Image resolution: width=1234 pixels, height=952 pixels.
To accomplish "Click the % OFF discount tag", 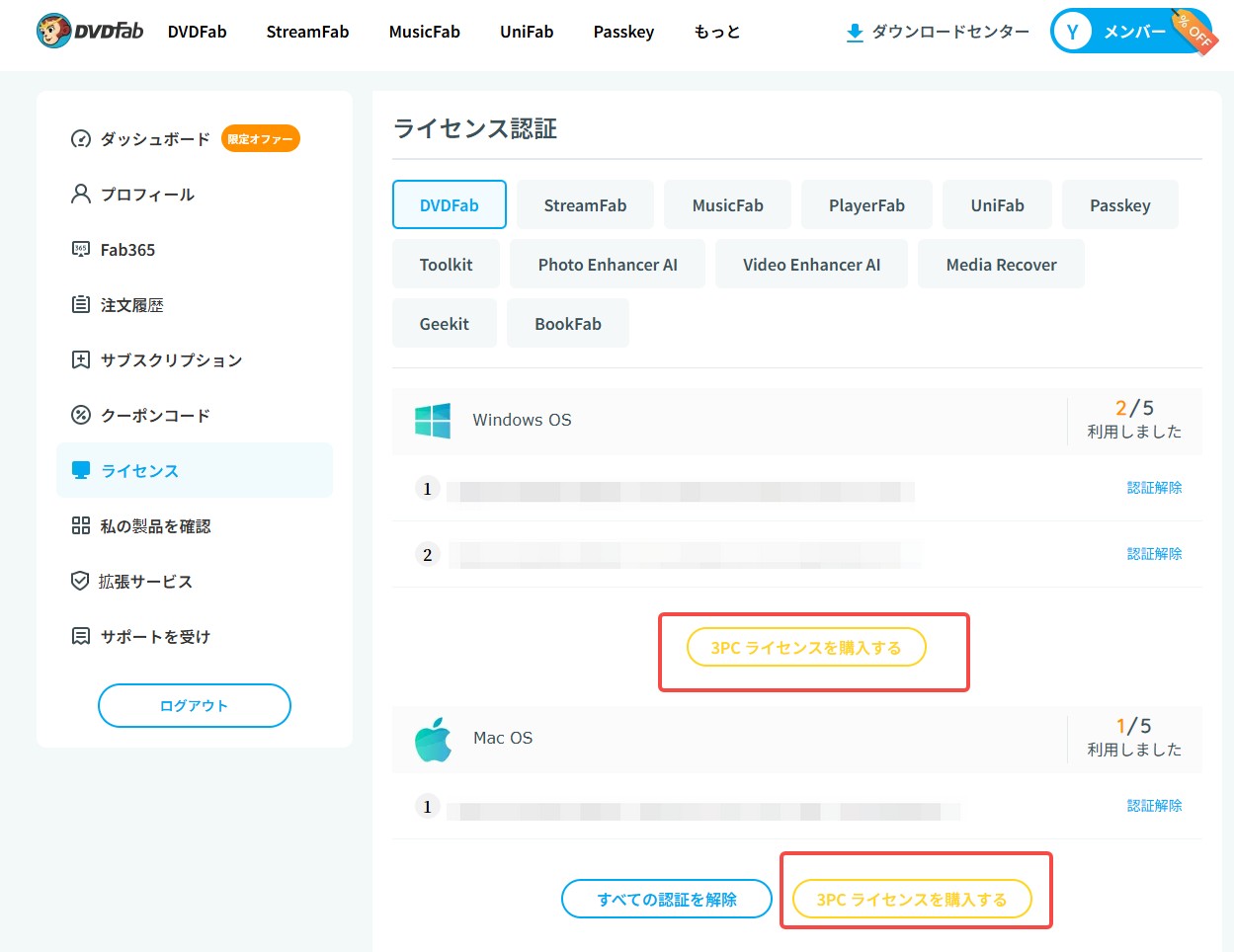I will coord(1193,32).
